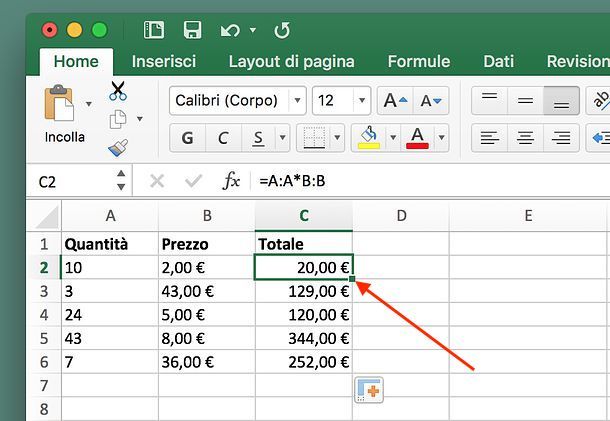This screenshot has width=610, height=421.
Task: Select column B header
Action: (207, 216)
